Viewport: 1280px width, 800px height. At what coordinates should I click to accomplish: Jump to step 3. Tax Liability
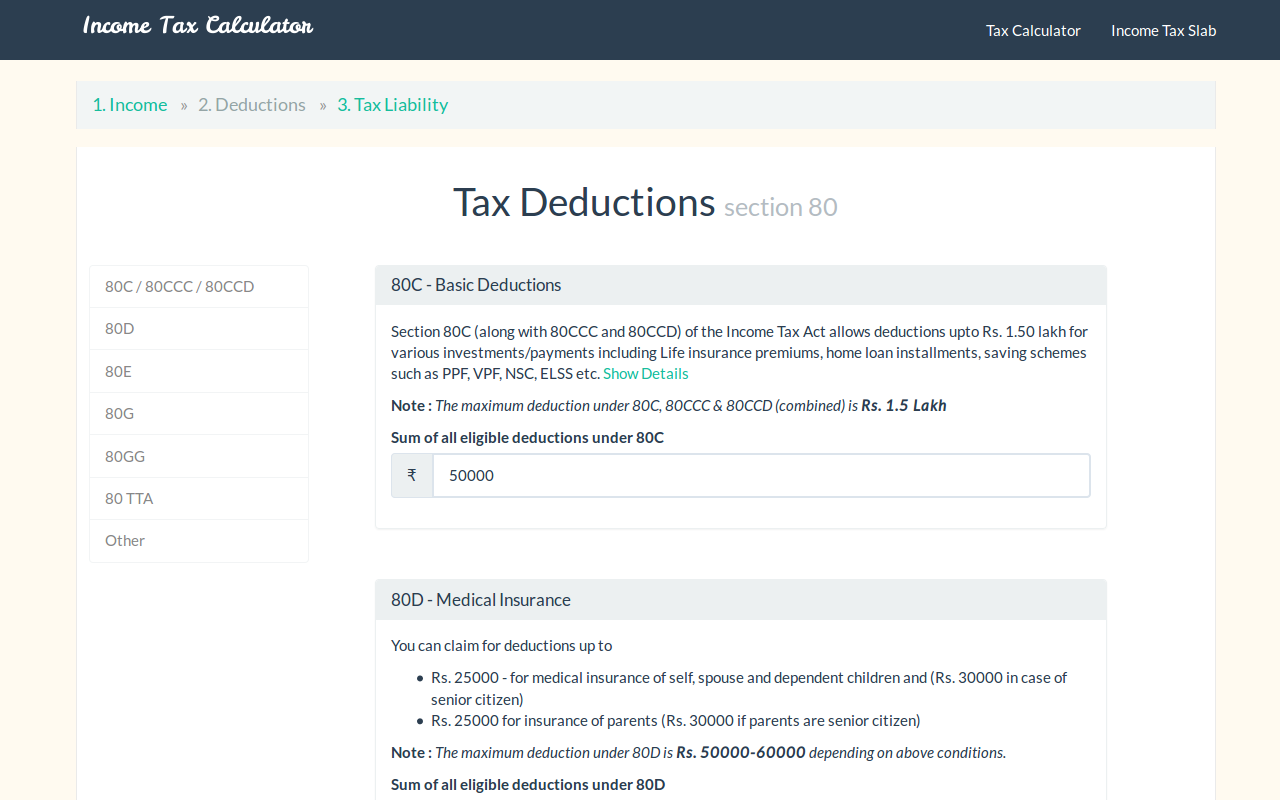tap(392, 105)
